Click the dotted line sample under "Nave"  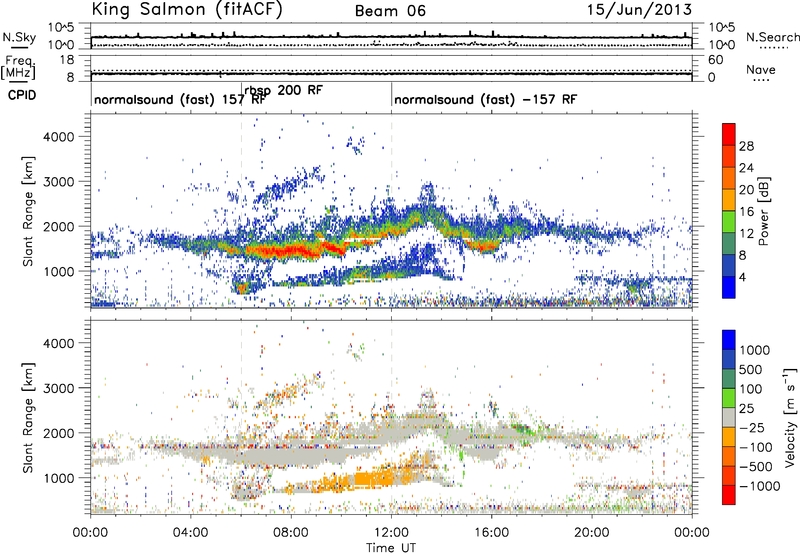[x=761, y=80]
